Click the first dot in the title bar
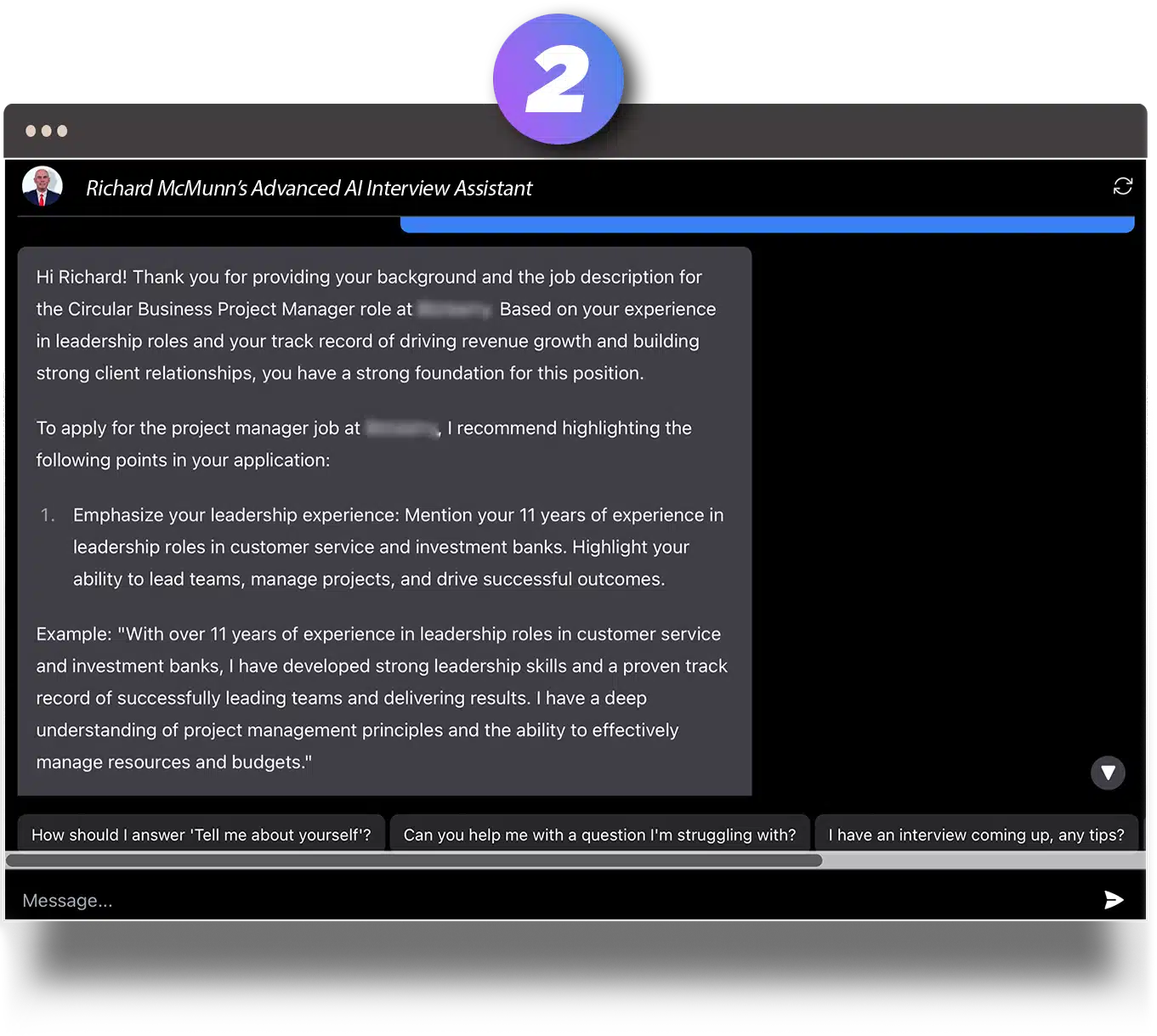The height and width of the screenshot is (1036, 1157). pos(31,131)
